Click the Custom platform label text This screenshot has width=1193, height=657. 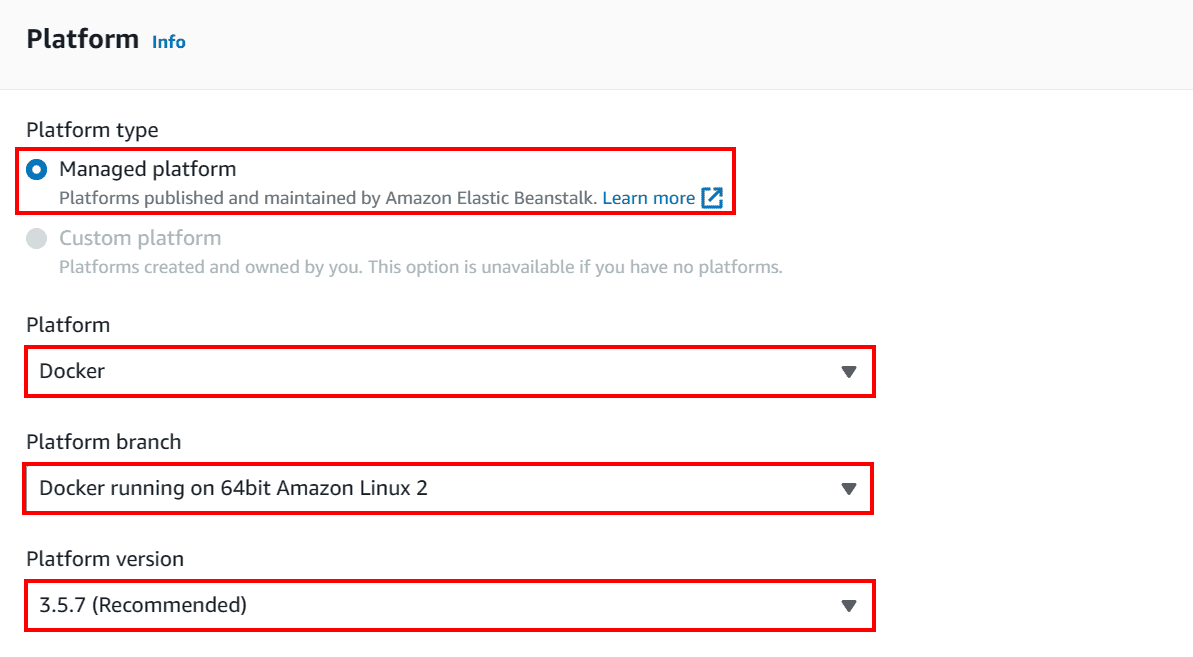click(x=140, y=238)
